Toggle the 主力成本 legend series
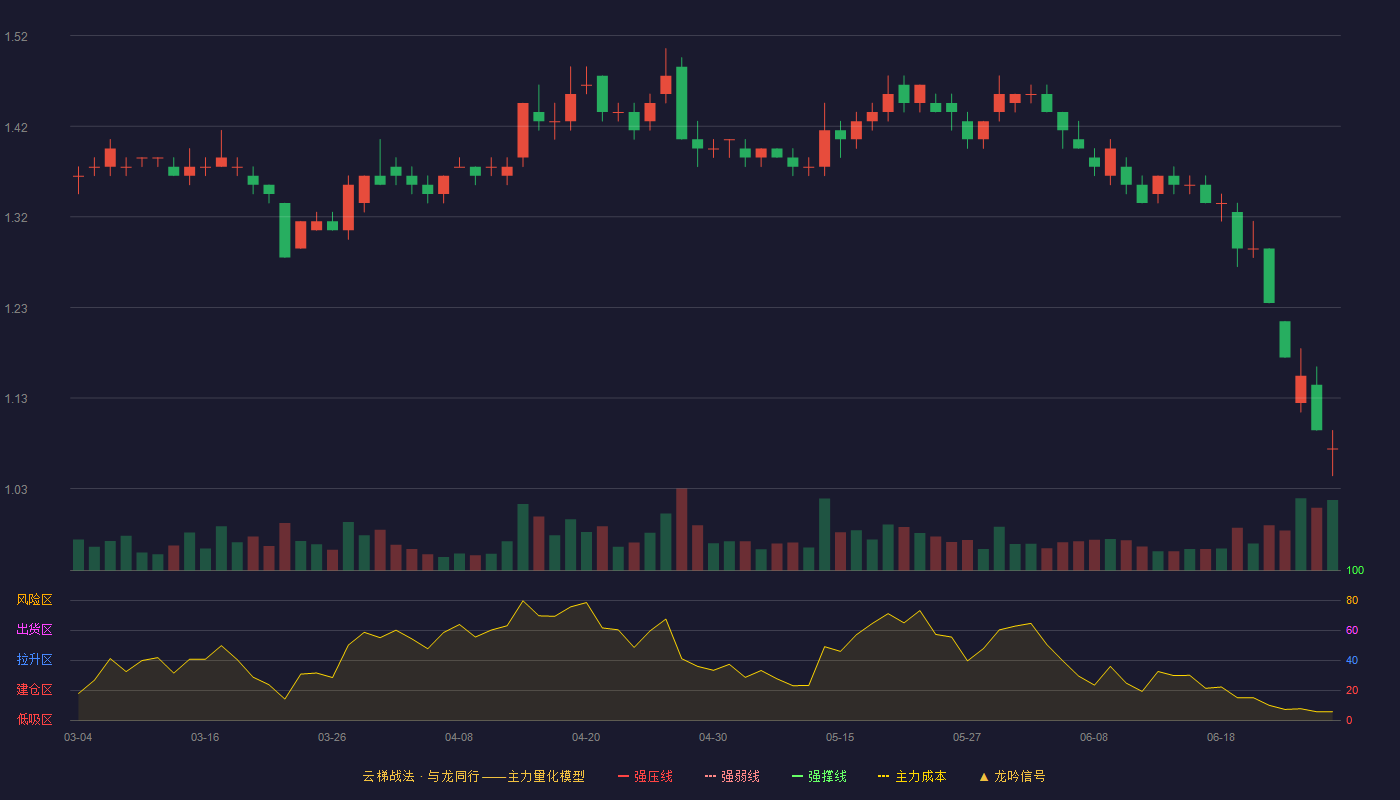 [x=912, y=776]
